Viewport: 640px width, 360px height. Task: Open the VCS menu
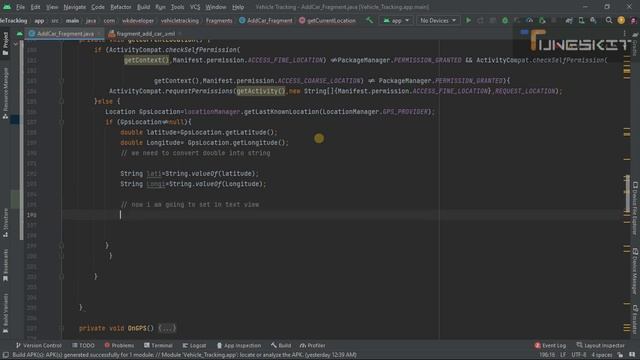tap(195, 7)
